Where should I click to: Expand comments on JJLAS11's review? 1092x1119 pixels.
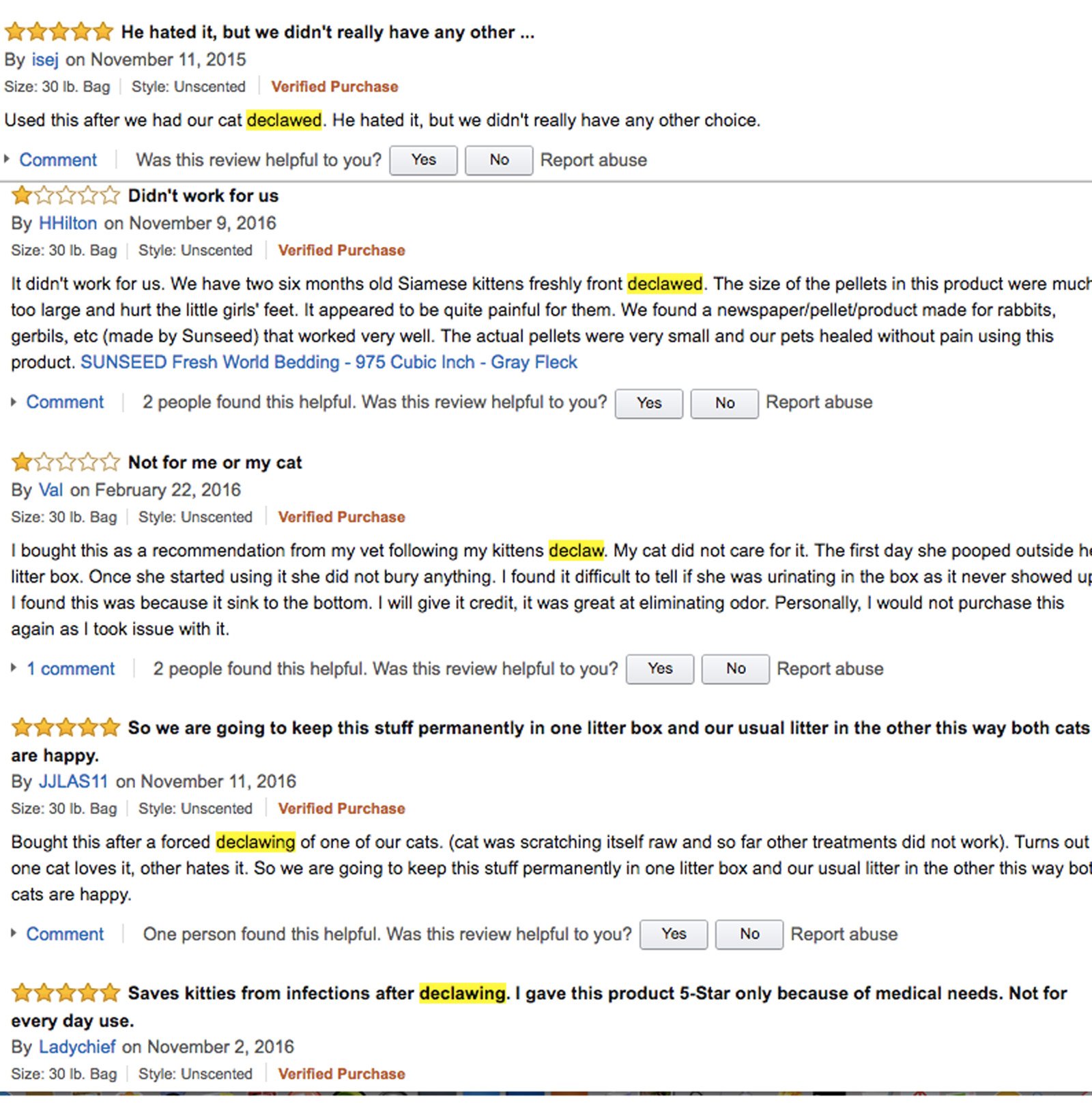[x=65, y=934]
